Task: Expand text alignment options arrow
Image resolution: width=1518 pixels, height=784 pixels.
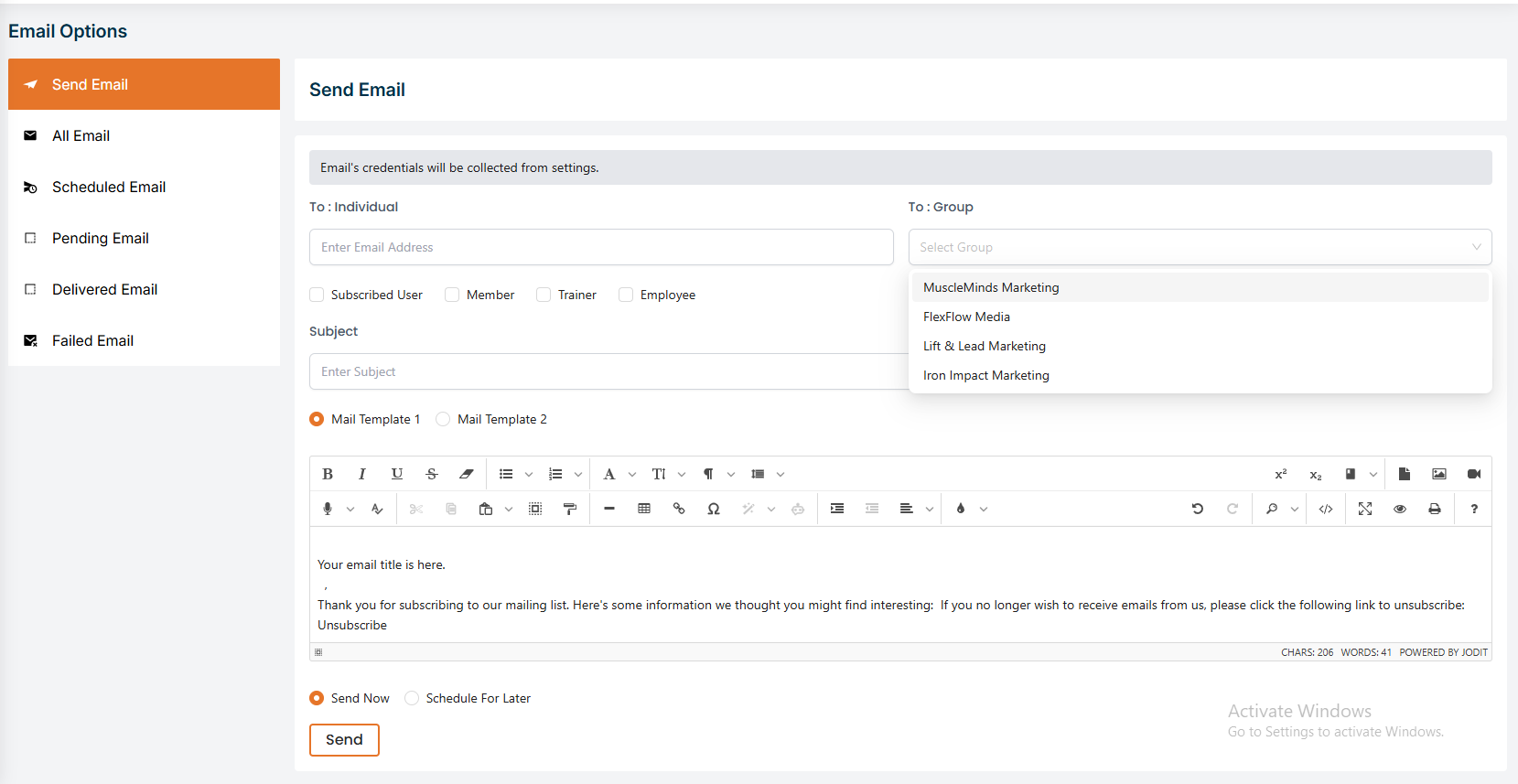Action: click(x=930, y=509)
